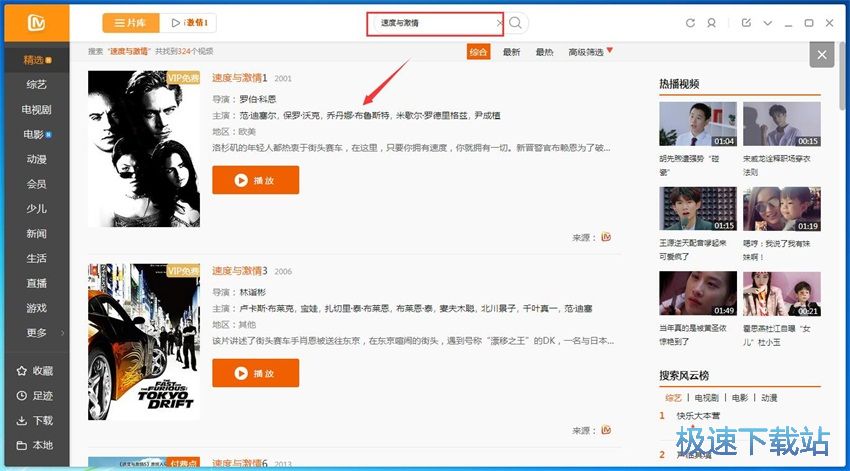The height and width of the screenshot is (471, 850).
Task: Switch search ranking to 动漫 tab
Action: [x=769, y=398]
